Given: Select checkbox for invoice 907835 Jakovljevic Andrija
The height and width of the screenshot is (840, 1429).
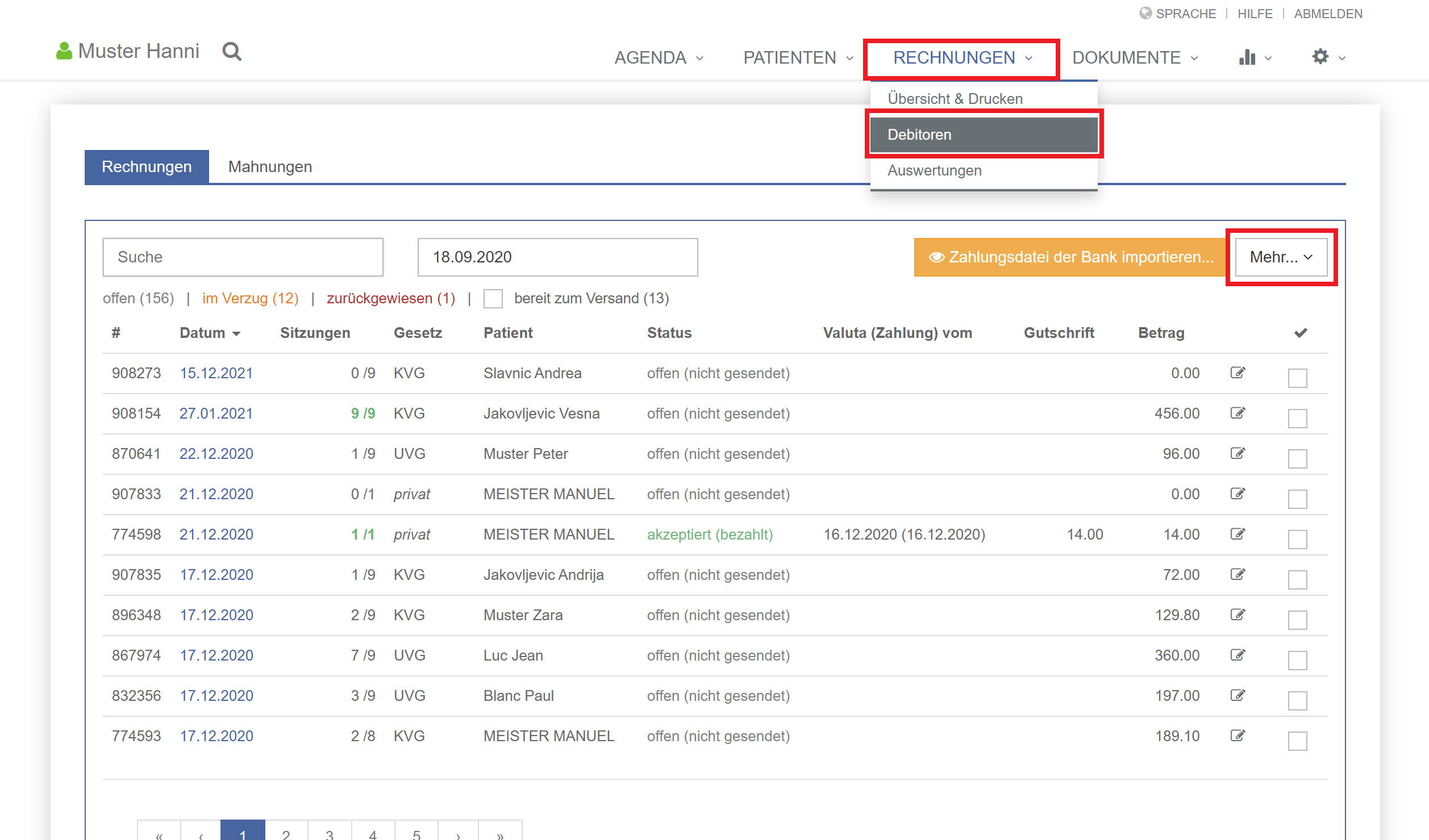Looking at the screenshot, I should click(1297, 579).
